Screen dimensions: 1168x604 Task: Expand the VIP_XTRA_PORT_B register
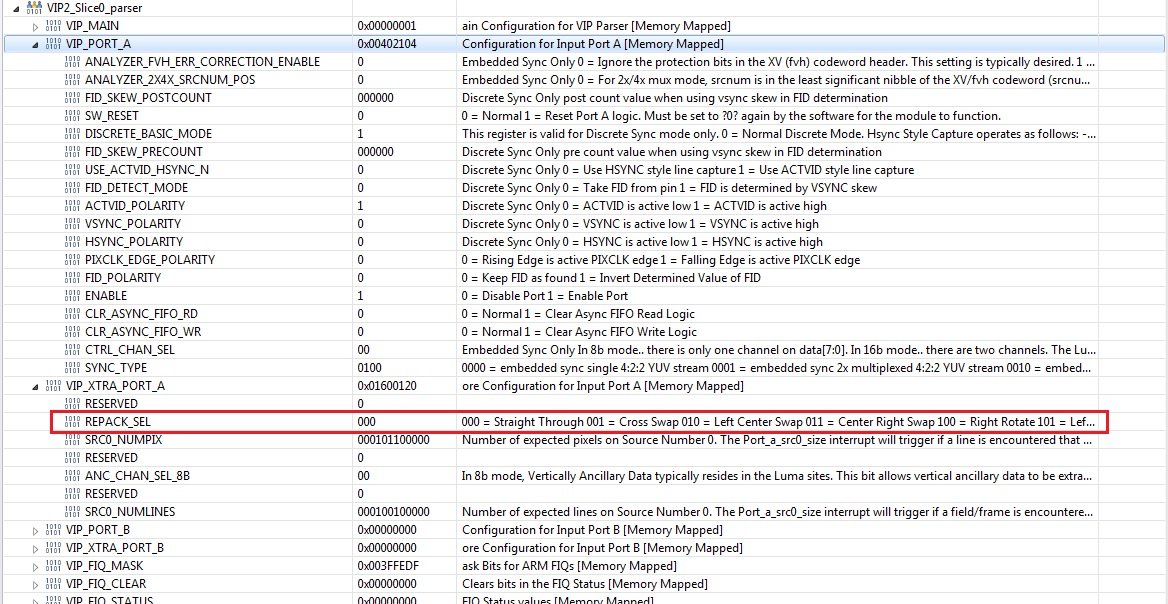coord(35,548)
